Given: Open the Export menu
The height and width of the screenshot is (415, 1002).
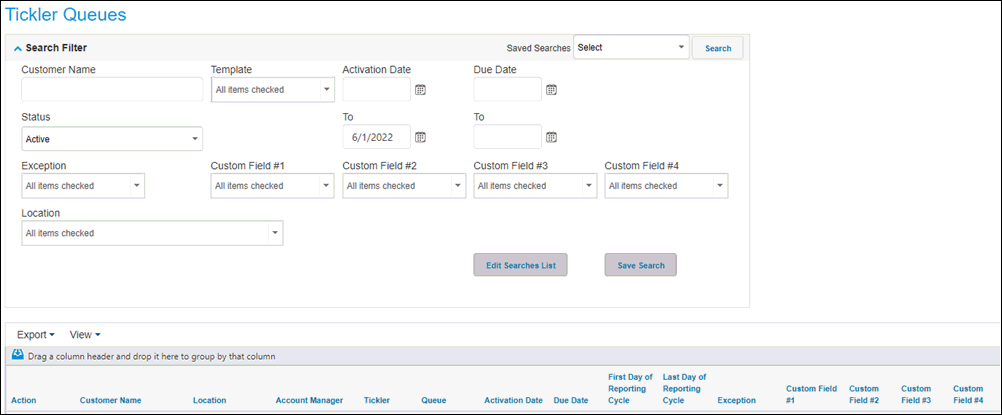Looking at the screenshot, I should [36, 334].
